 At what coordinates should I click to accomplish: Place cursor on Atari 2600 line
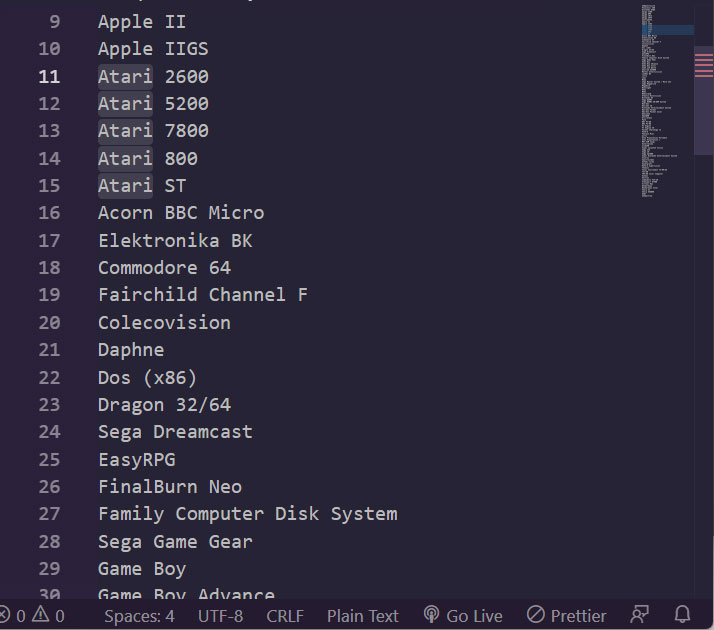(153, 76)
